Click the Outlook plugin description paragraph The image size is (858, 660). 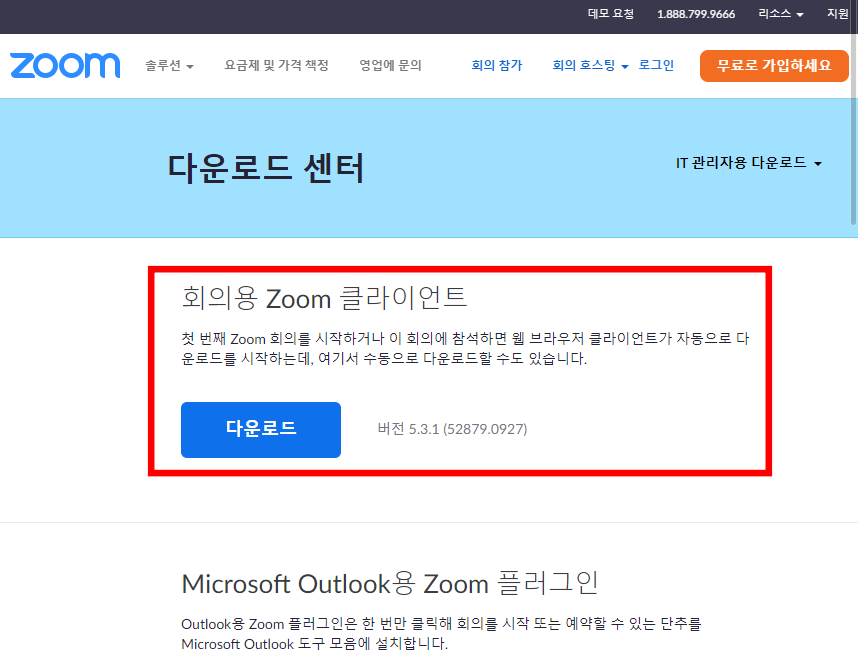pyautogui.click(x=441, y=634)
